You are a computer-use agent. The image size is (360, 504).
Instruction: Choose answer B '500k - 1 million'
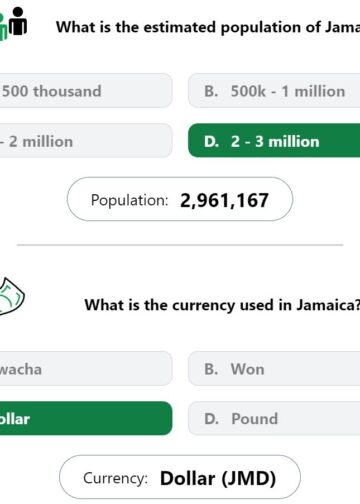coord(274,91)
